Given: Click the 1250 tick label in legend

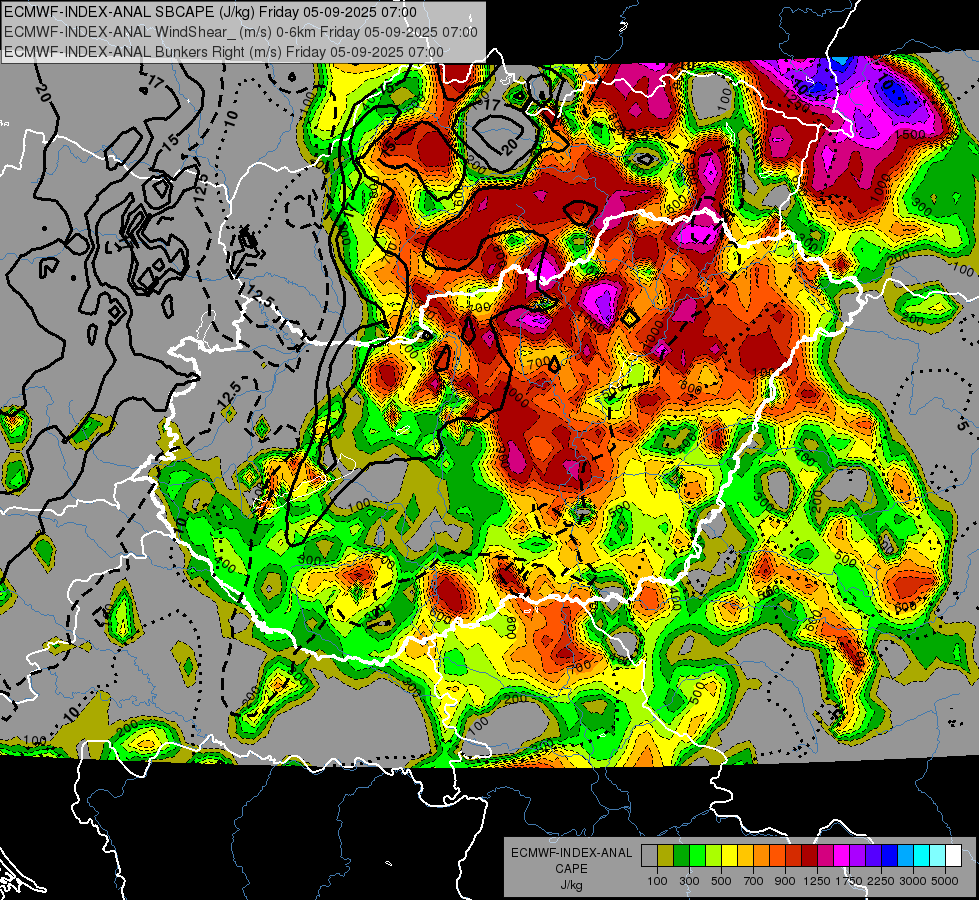Looking at the screenshot, I should 817,881.
